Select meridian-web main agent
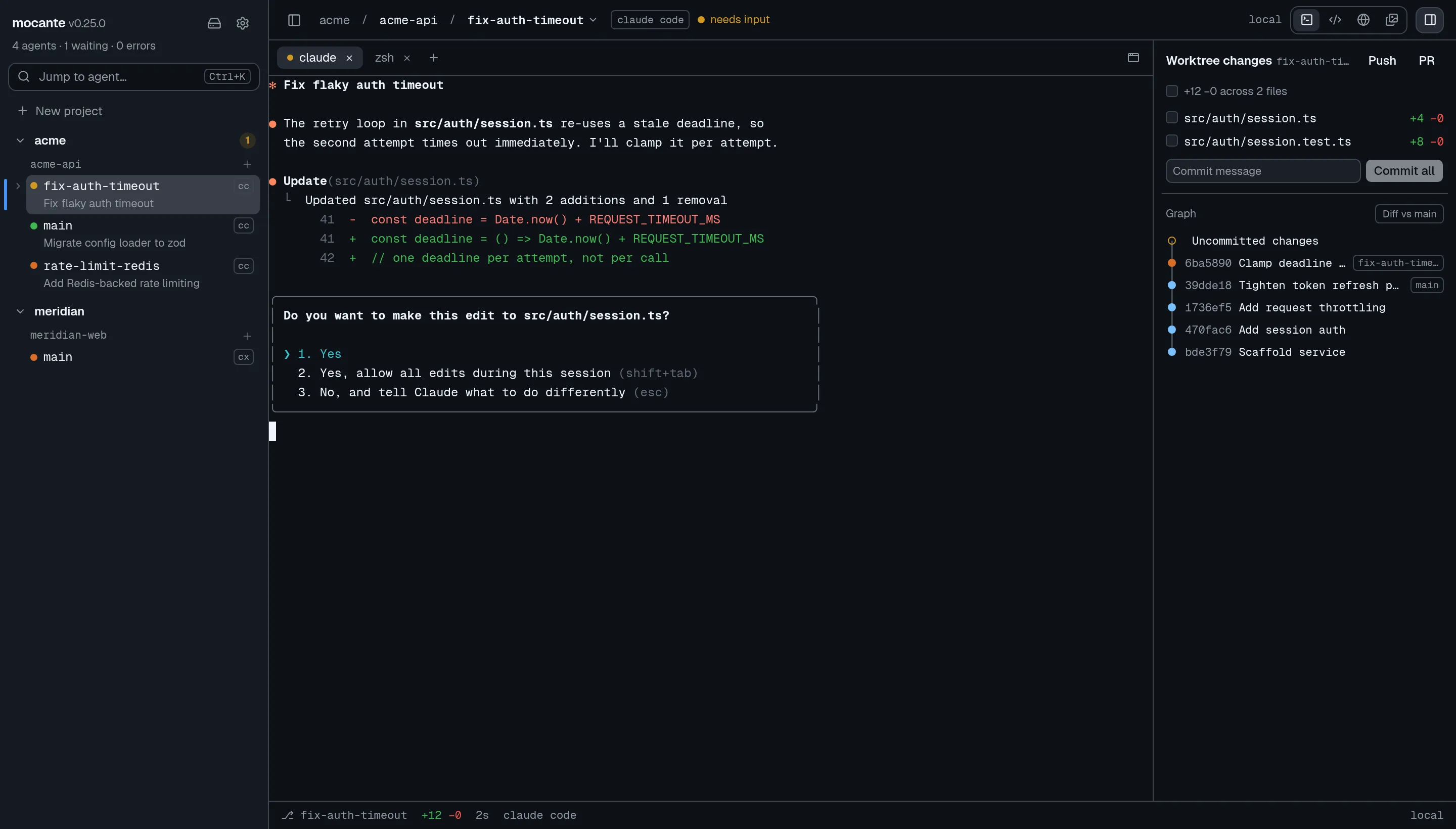The height and width of the screenshot is (829, 1456). 143,357
